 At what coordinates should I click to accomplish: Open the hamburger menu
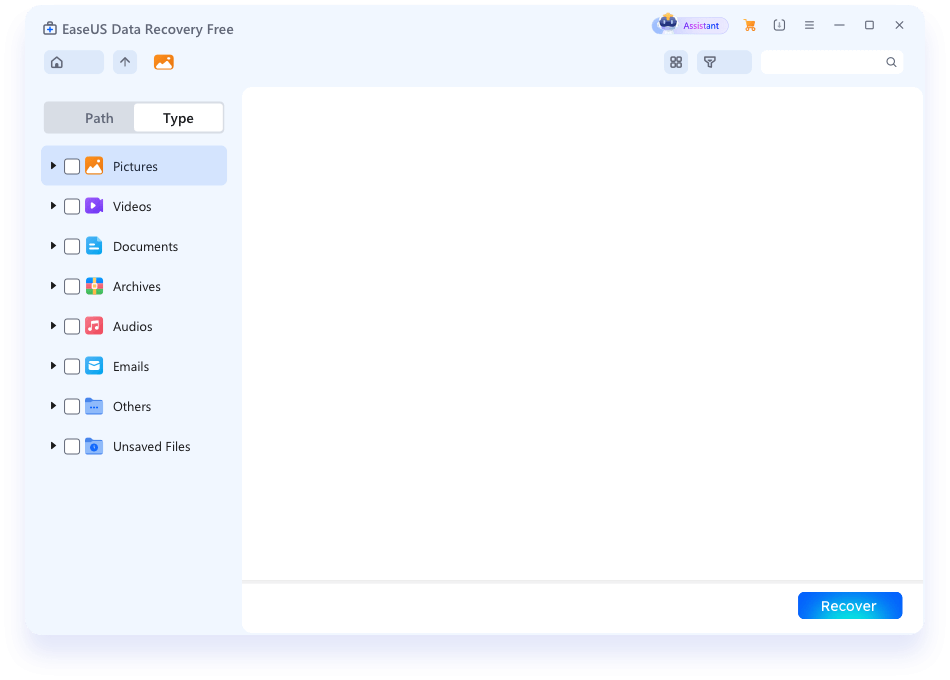809,25
